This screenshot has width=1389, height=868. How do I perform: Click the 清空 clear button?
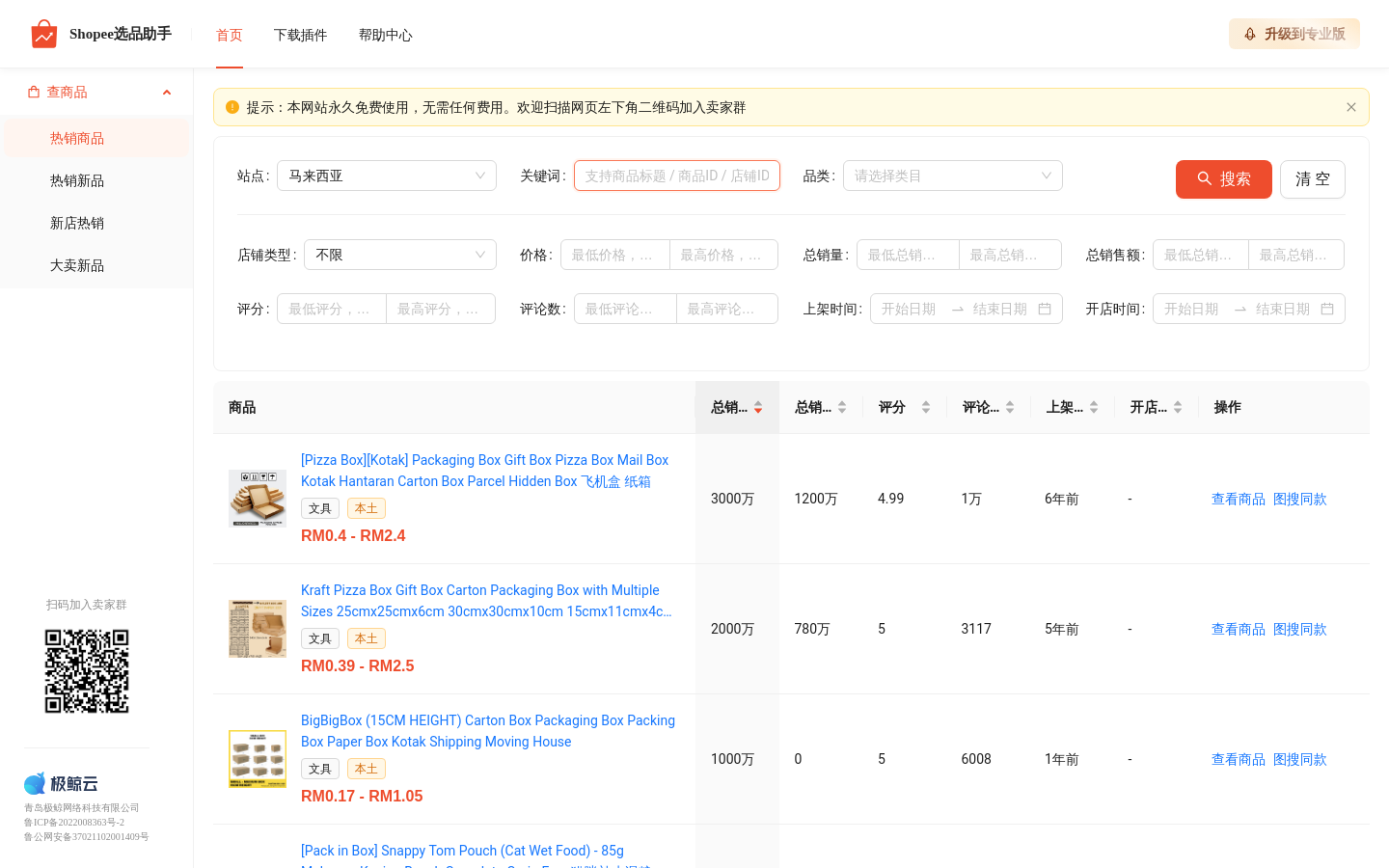1313,179
